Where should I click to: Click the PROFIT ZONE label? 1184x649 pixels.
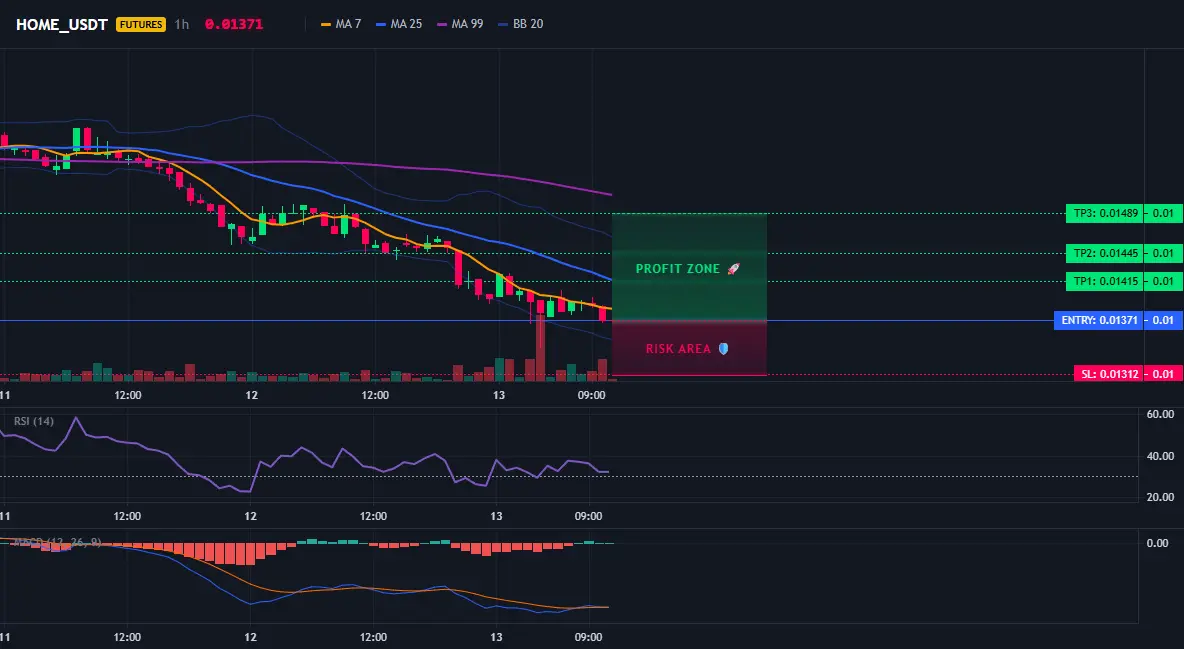(x=678, y=269)
